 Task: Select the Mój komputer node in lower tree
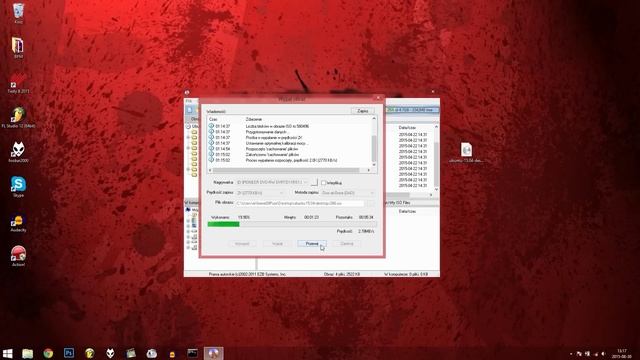[x=191, y=209]
